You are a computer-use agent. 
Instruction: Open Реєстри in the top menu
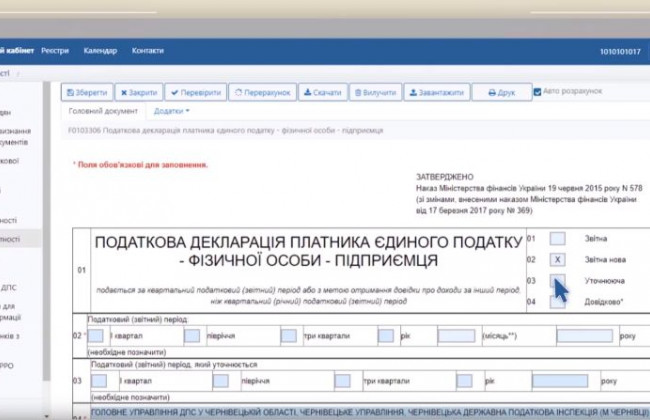click(x=55, y=51)
